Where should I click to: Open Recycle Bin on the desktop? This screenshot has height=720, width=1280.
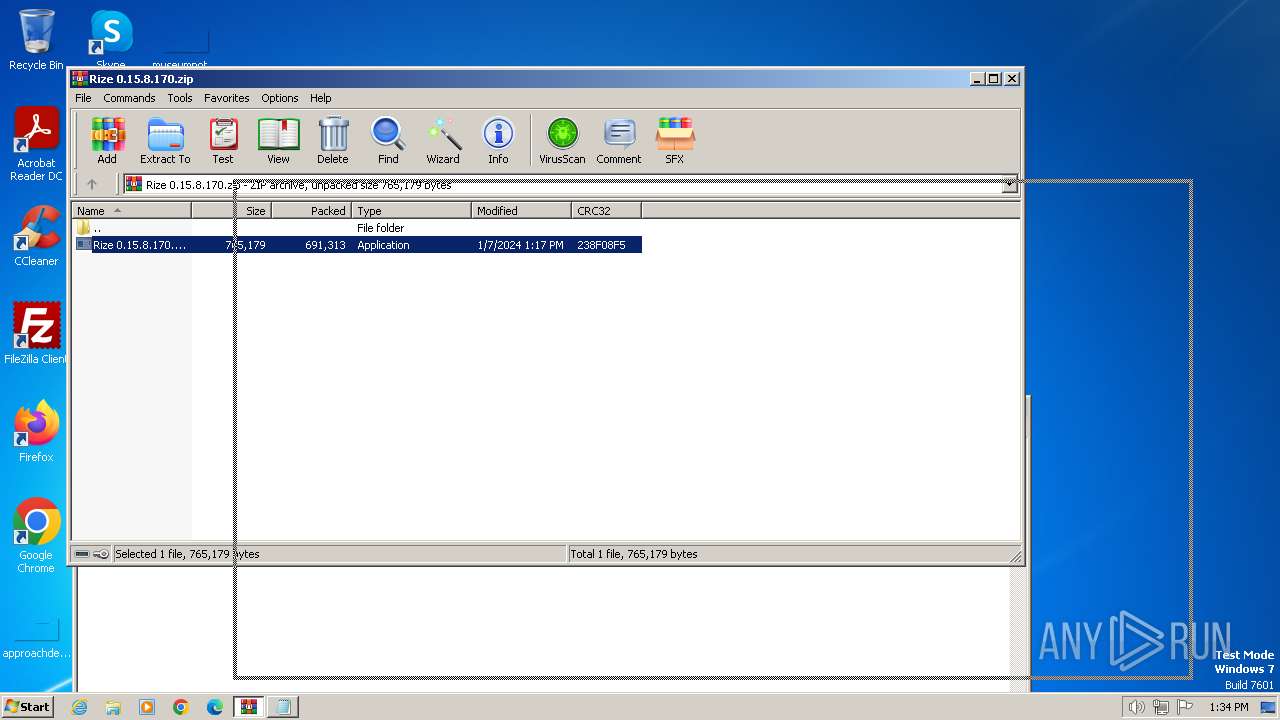coord(36,40)
